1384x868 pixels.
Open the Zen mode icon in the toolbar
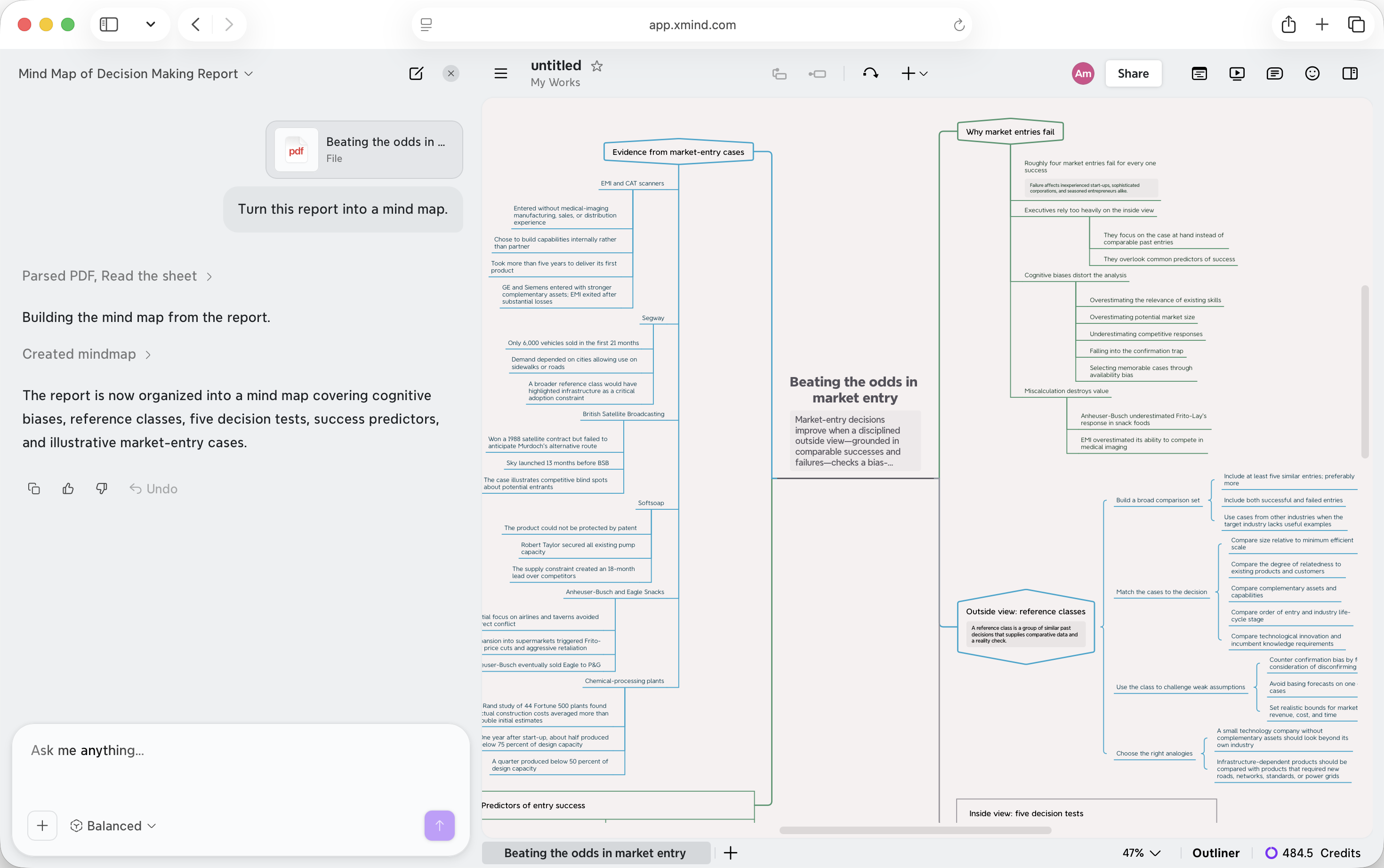click(1199, 73)
